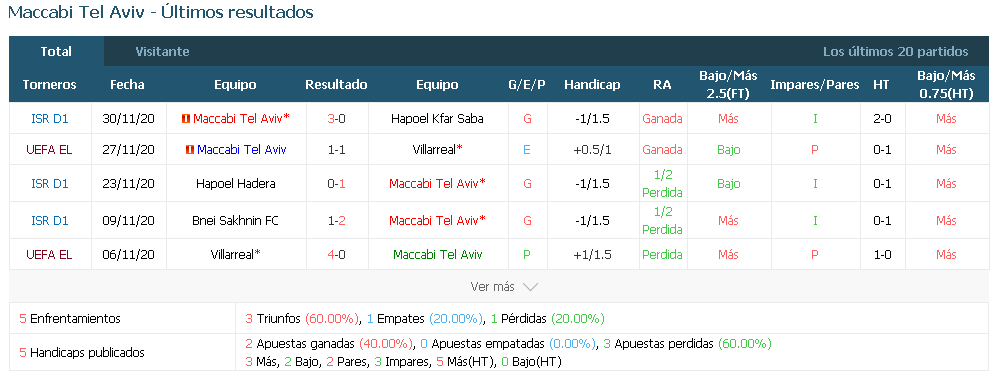Open the ISR D1 tournament link for 30/11/20
993x379 pixels.
click(50, 119)
